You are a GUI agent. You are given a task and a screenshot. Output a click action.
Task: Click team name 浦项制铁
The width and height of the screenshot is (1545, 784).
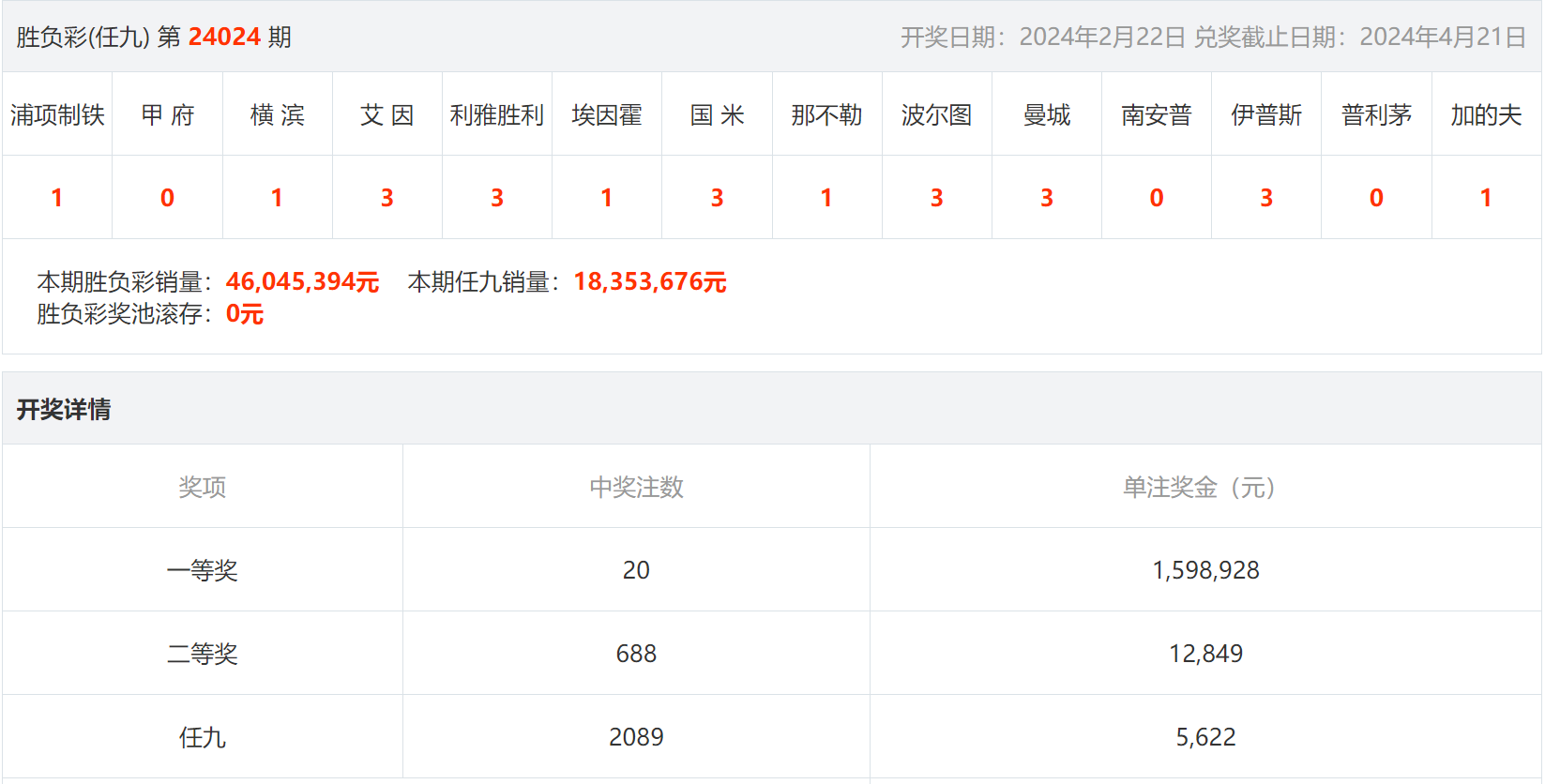[x=57, y=114]
